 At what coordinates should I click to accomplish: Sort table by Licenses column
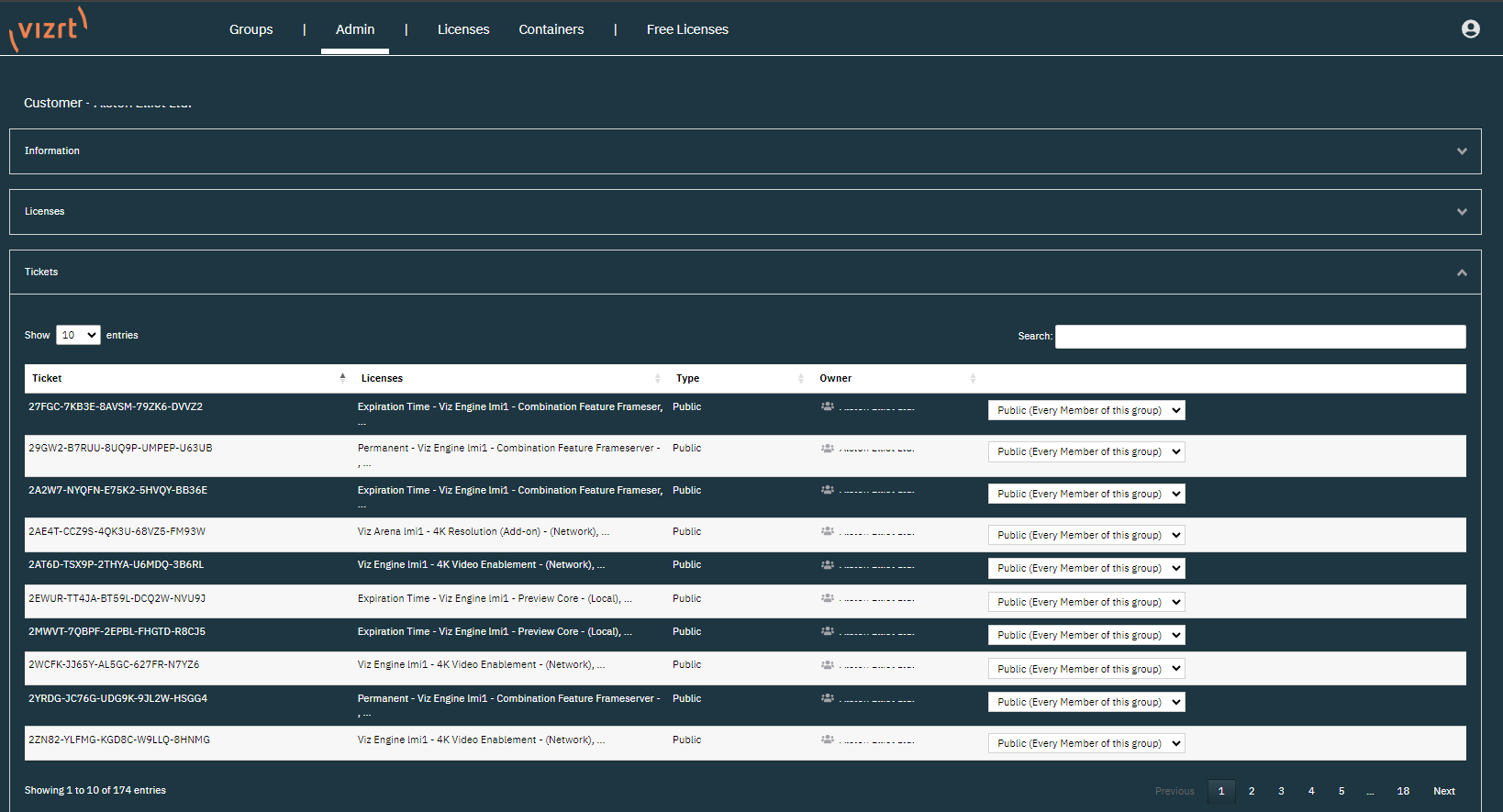(657, 378)
